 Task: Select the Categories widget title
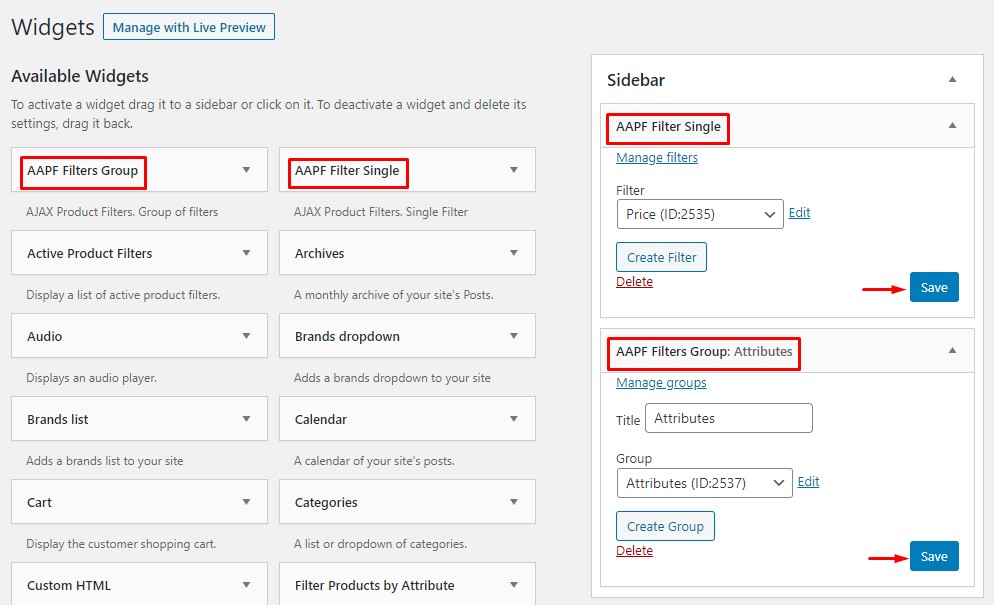[x=326, y=502]
